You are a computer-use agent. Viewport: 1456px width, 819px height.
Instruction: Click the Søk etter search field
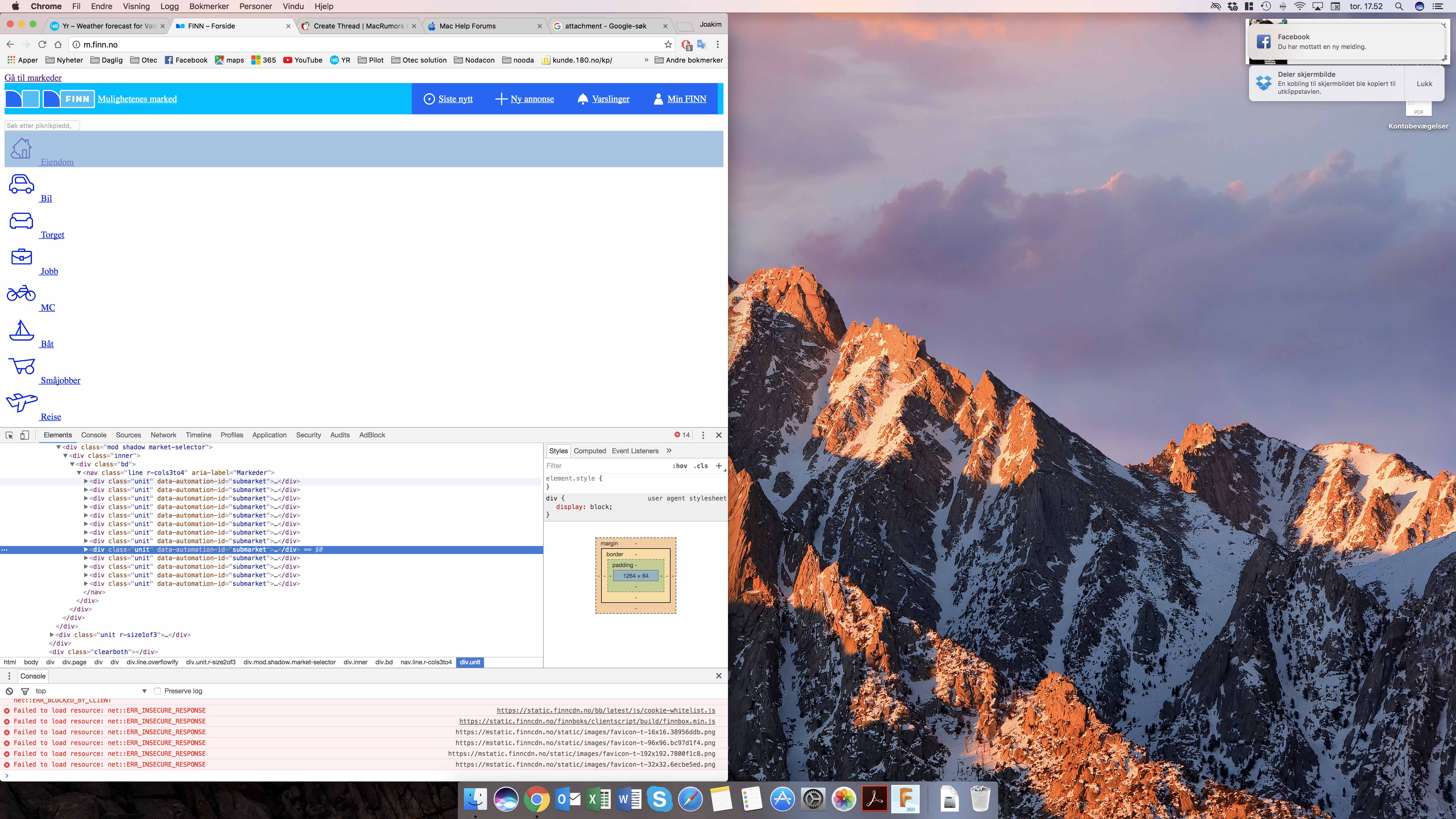pyautogui.click(x=42, y=125)
